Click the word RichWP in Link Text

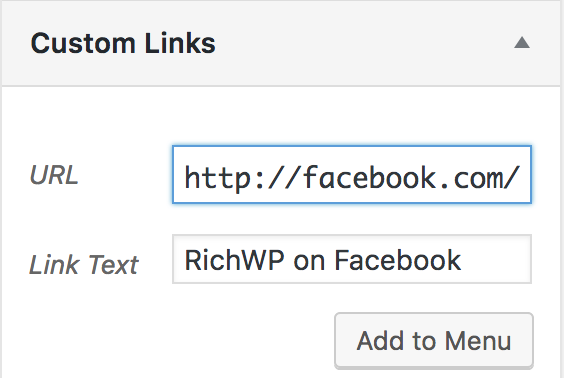click(234, 260)
